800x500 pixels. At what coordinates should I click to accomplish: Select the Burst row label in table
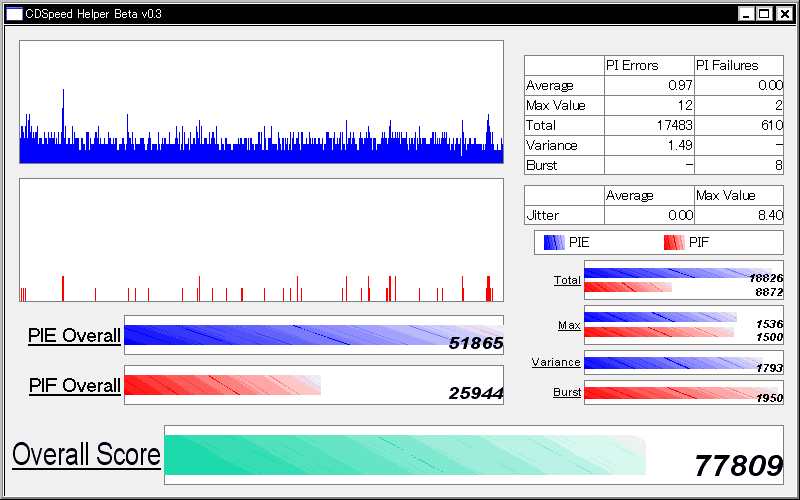pyautogui.click(x=564, y=165)
